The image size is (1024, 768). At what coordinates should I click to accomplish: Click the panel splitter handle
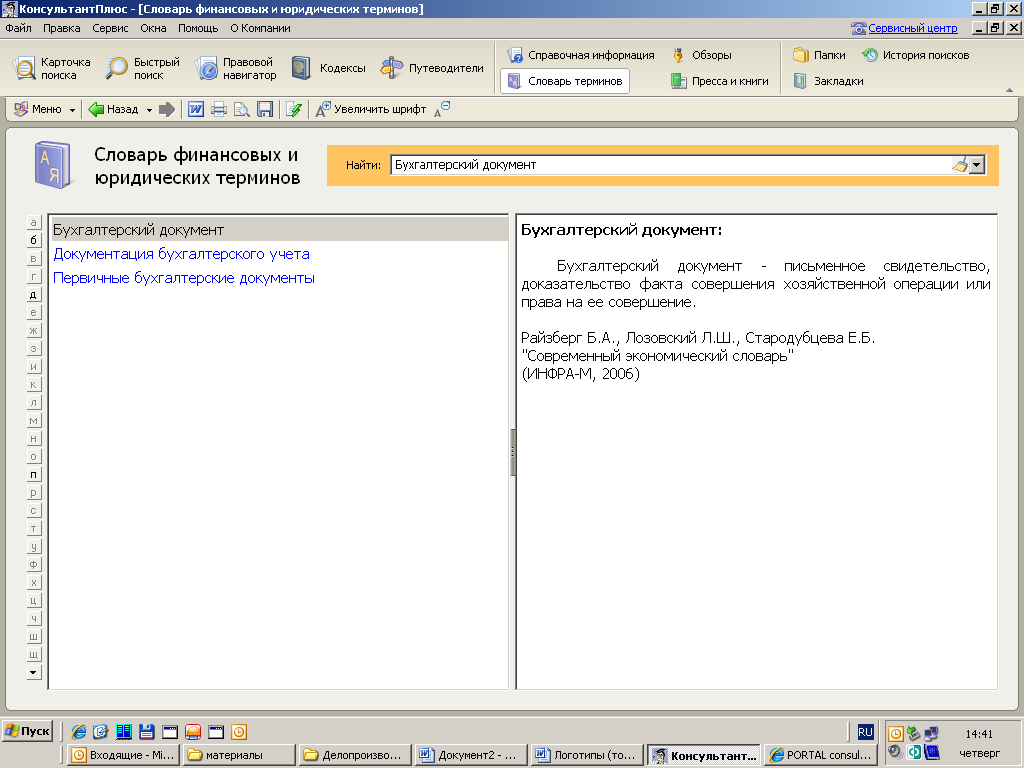tap(513, 452)
